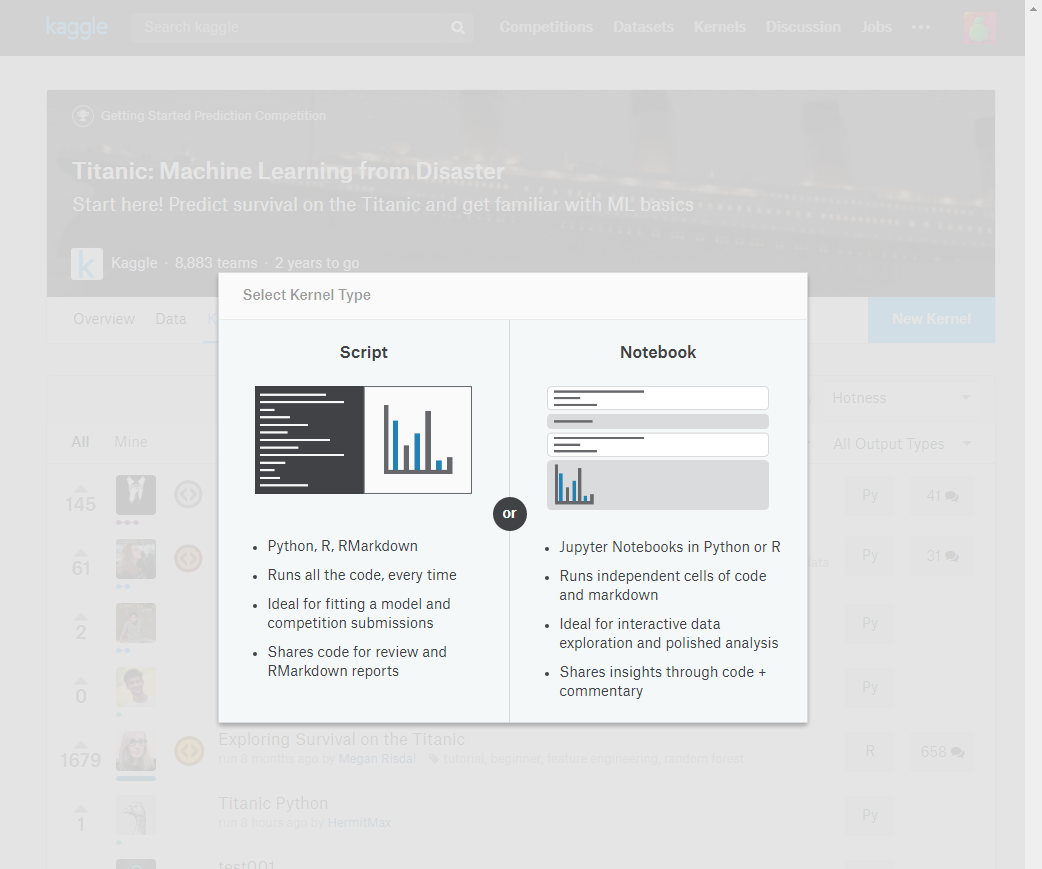
Task: Click the comment bubble showing 658 comments
Action: pos(941,751)
